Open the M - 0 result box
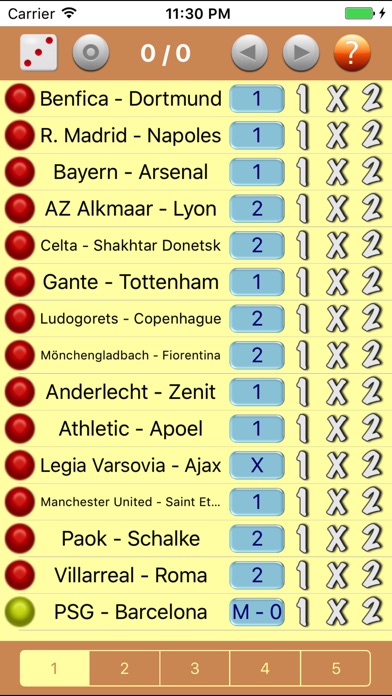Image resolution: width=392 pixels, height=696 pixels. [257, 612]
